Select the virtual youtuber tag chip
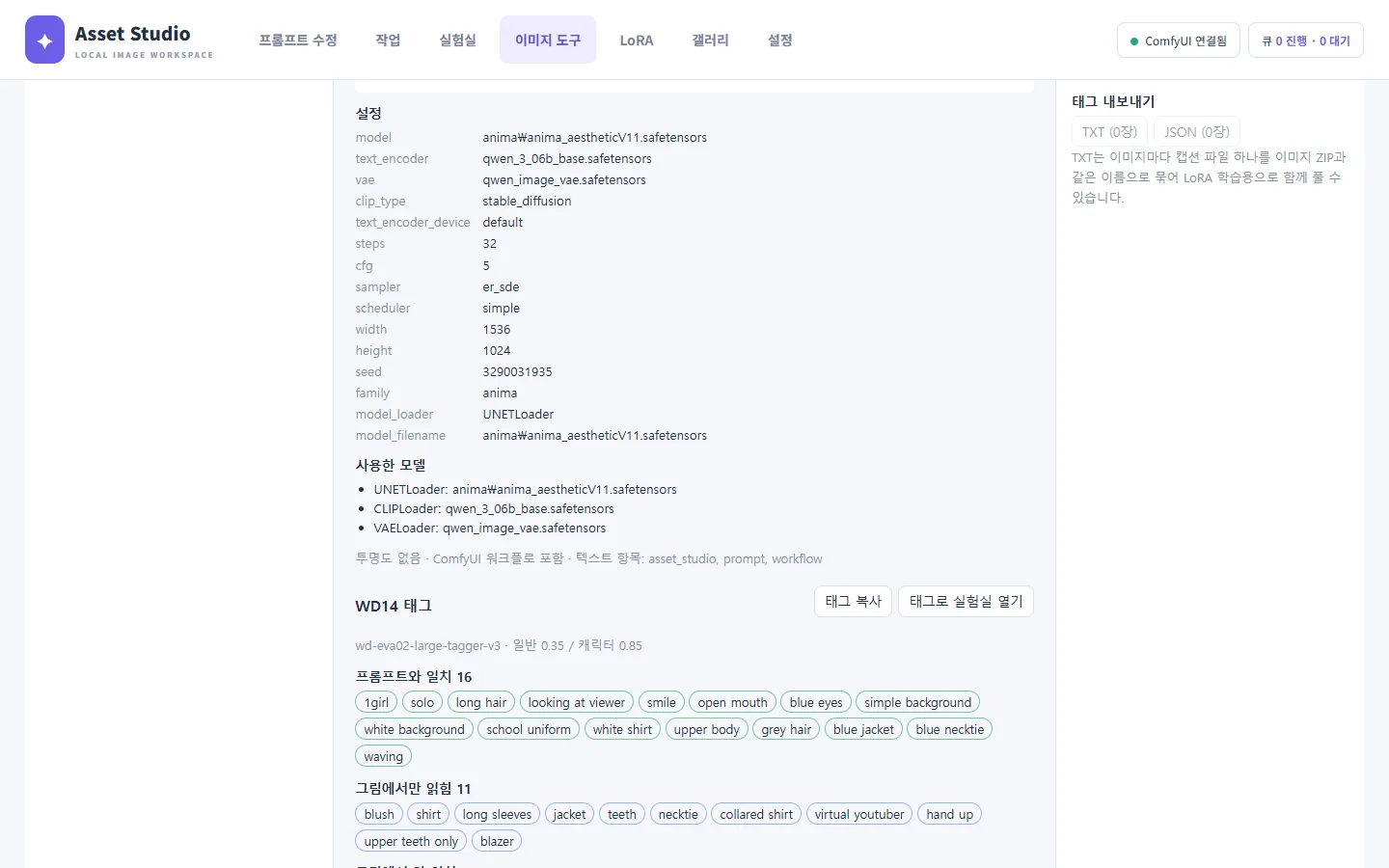1389x868 pixels. click(859, 814)
